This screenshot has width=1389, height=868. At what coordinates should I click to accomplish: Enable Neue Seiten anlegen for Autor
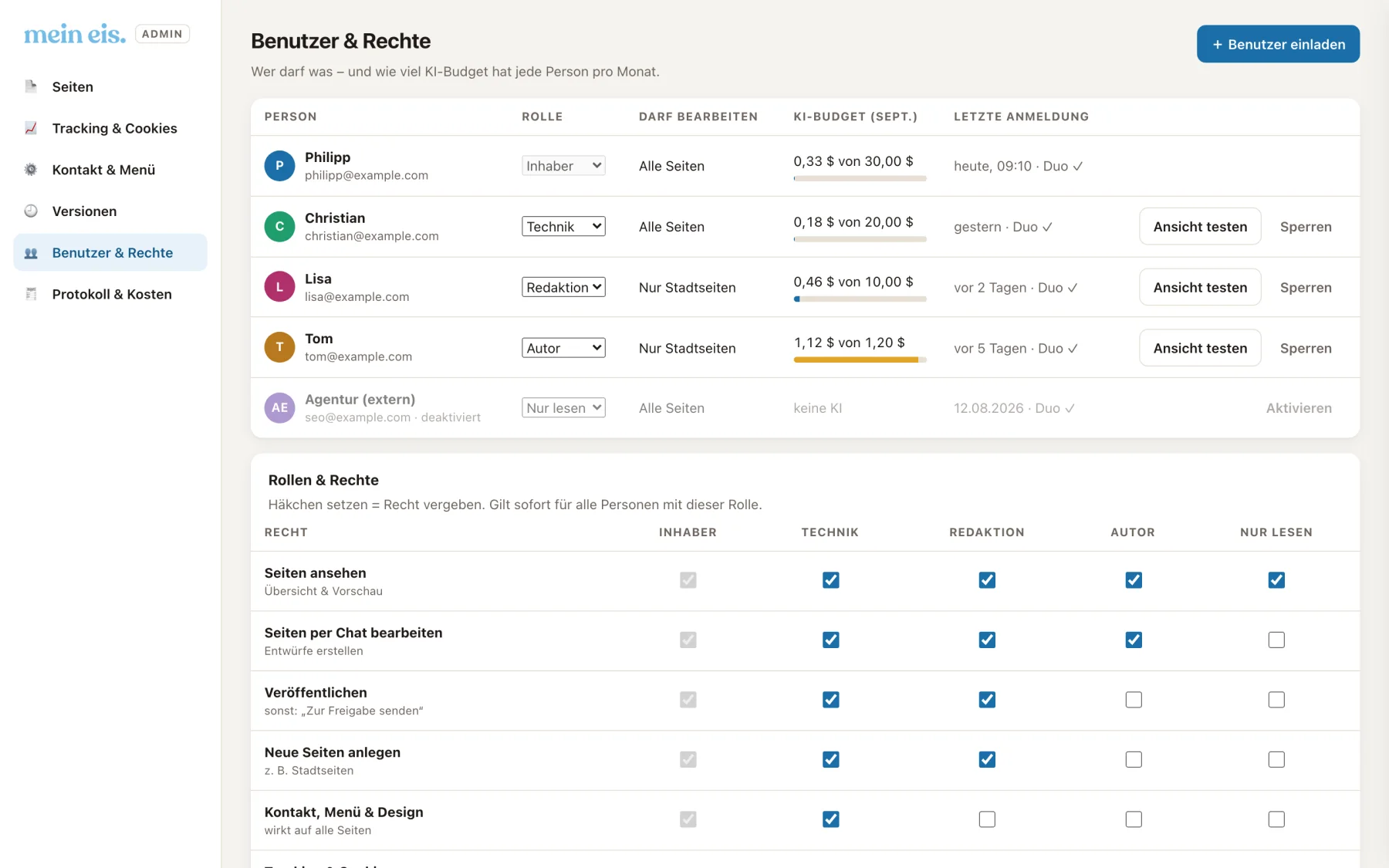pyautogui.click(x=1134, y=759)
